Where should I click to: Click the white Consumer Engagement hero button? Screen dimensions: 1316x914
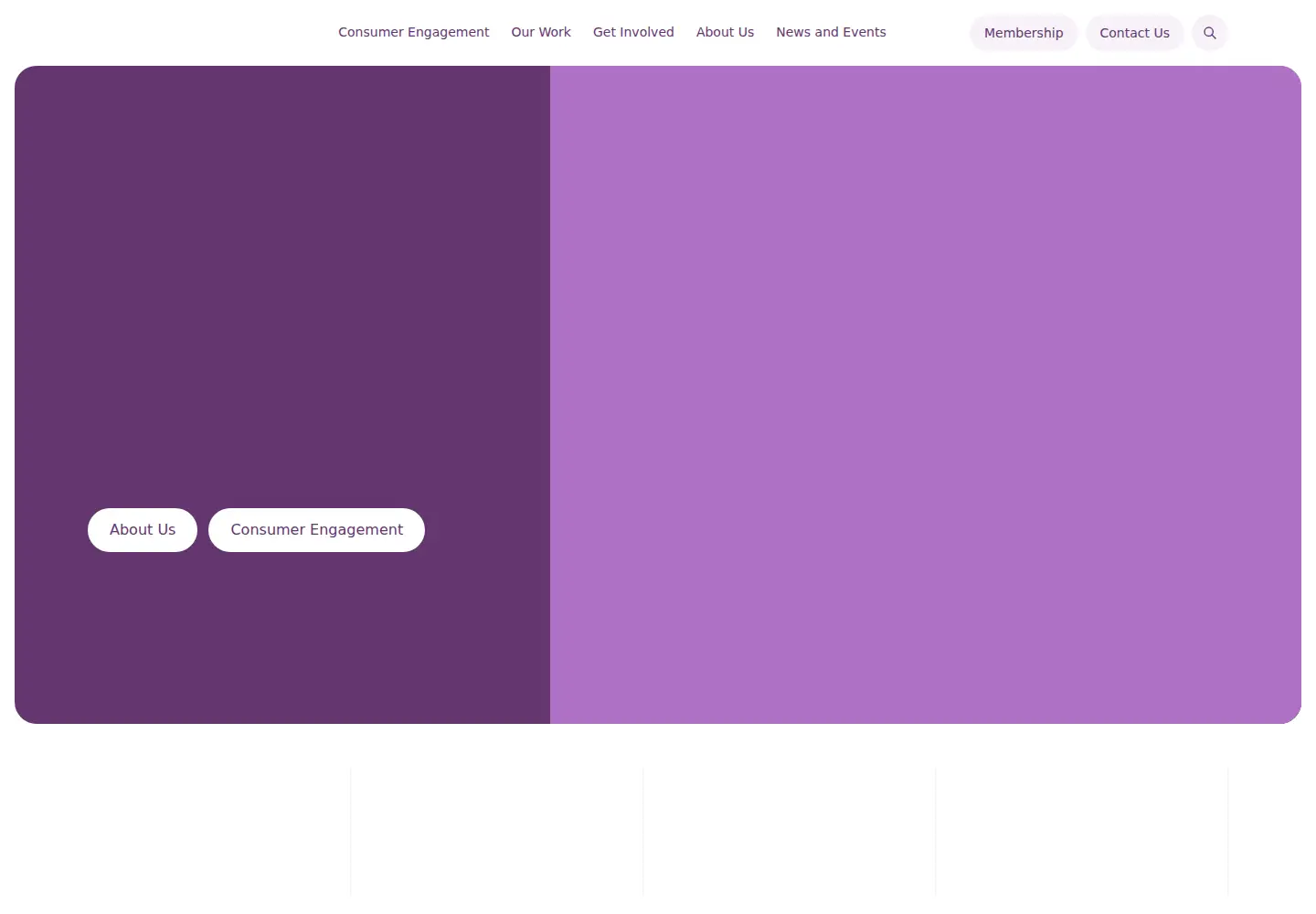pyautogui.click(x=316, y=530)
